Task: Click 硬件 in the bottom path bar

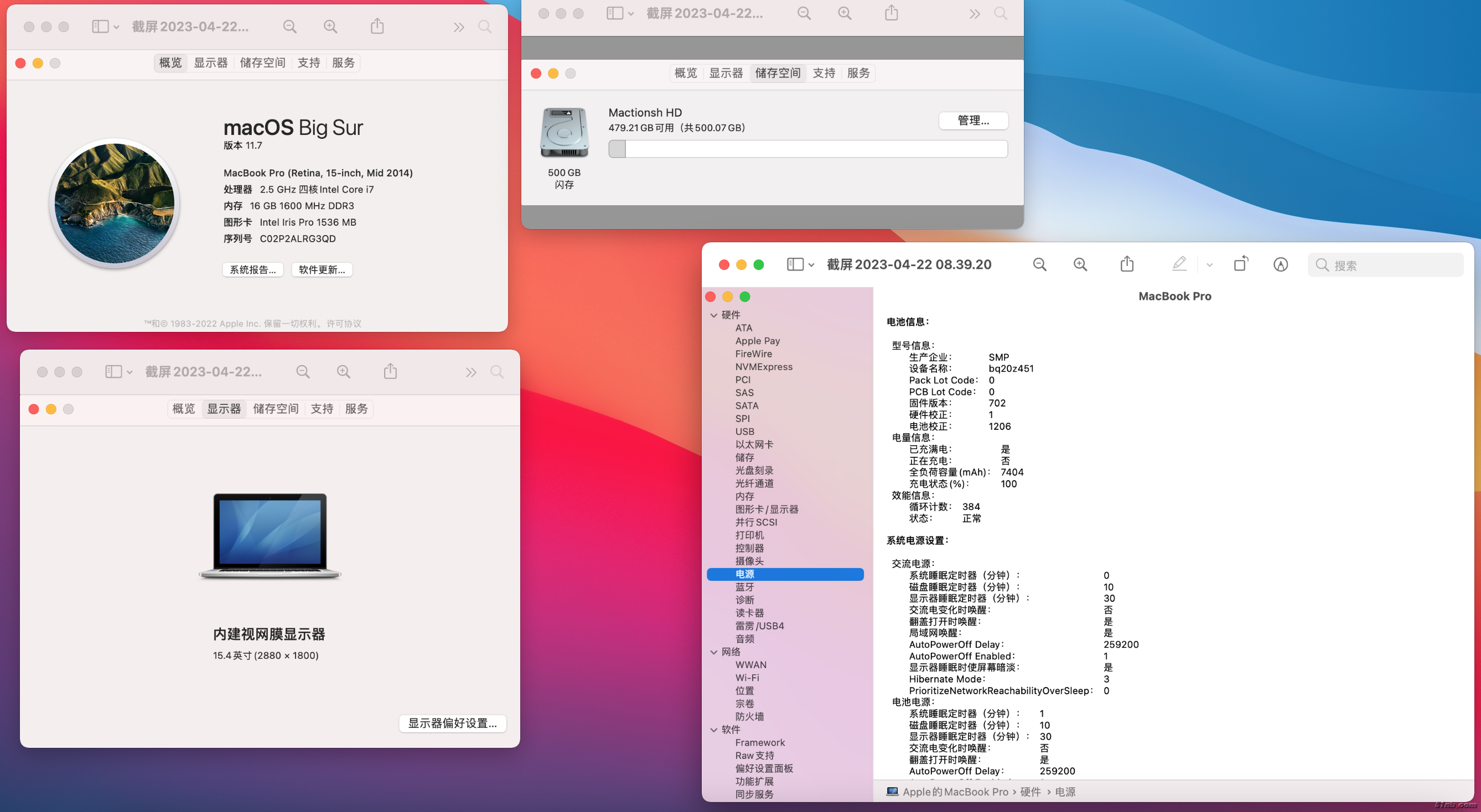Action: [1031, 792]
